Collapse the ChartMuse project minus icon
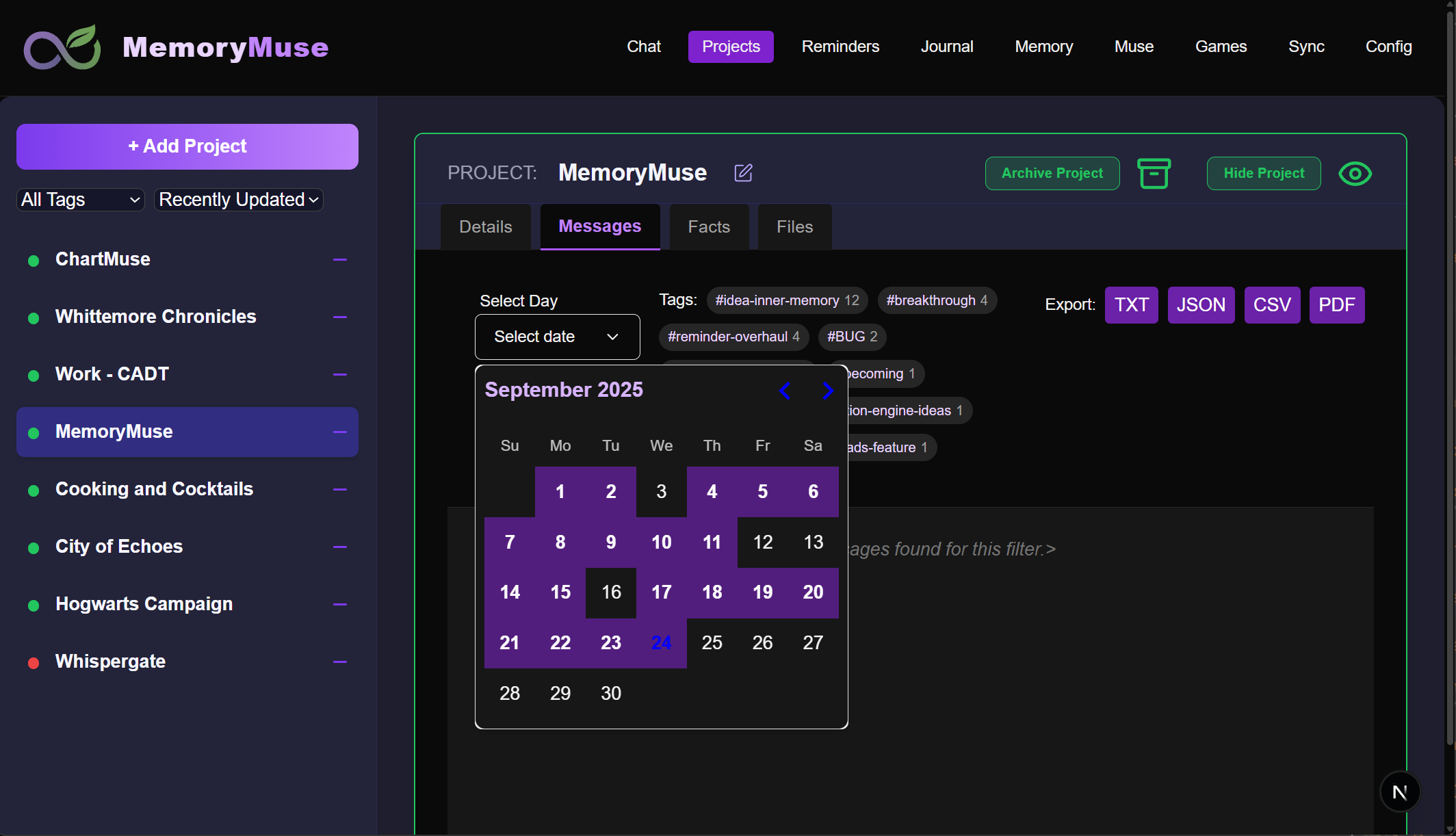The width and height of the screenshot is (1456, 836). [340, 260]
